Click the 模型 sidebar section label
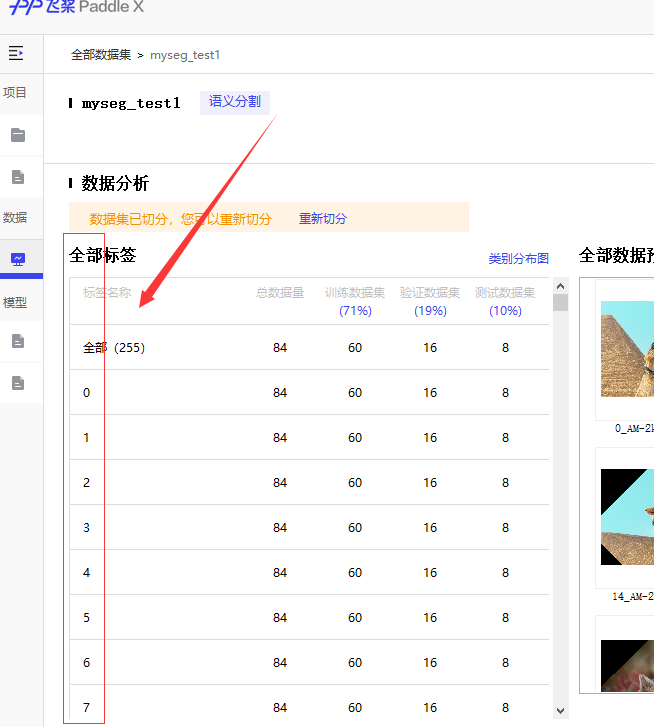Screen dimensions: 654x727 pos(14,303)
